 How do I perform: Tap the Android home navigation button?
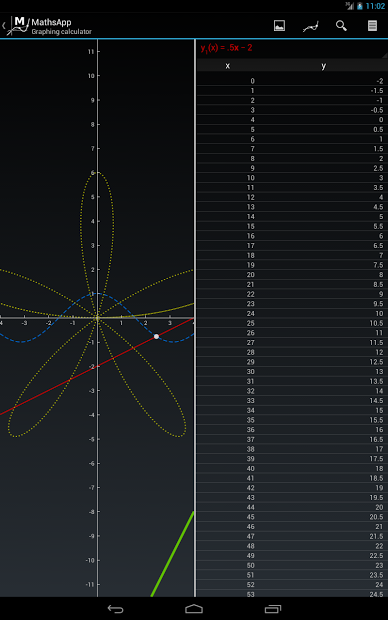194,609
